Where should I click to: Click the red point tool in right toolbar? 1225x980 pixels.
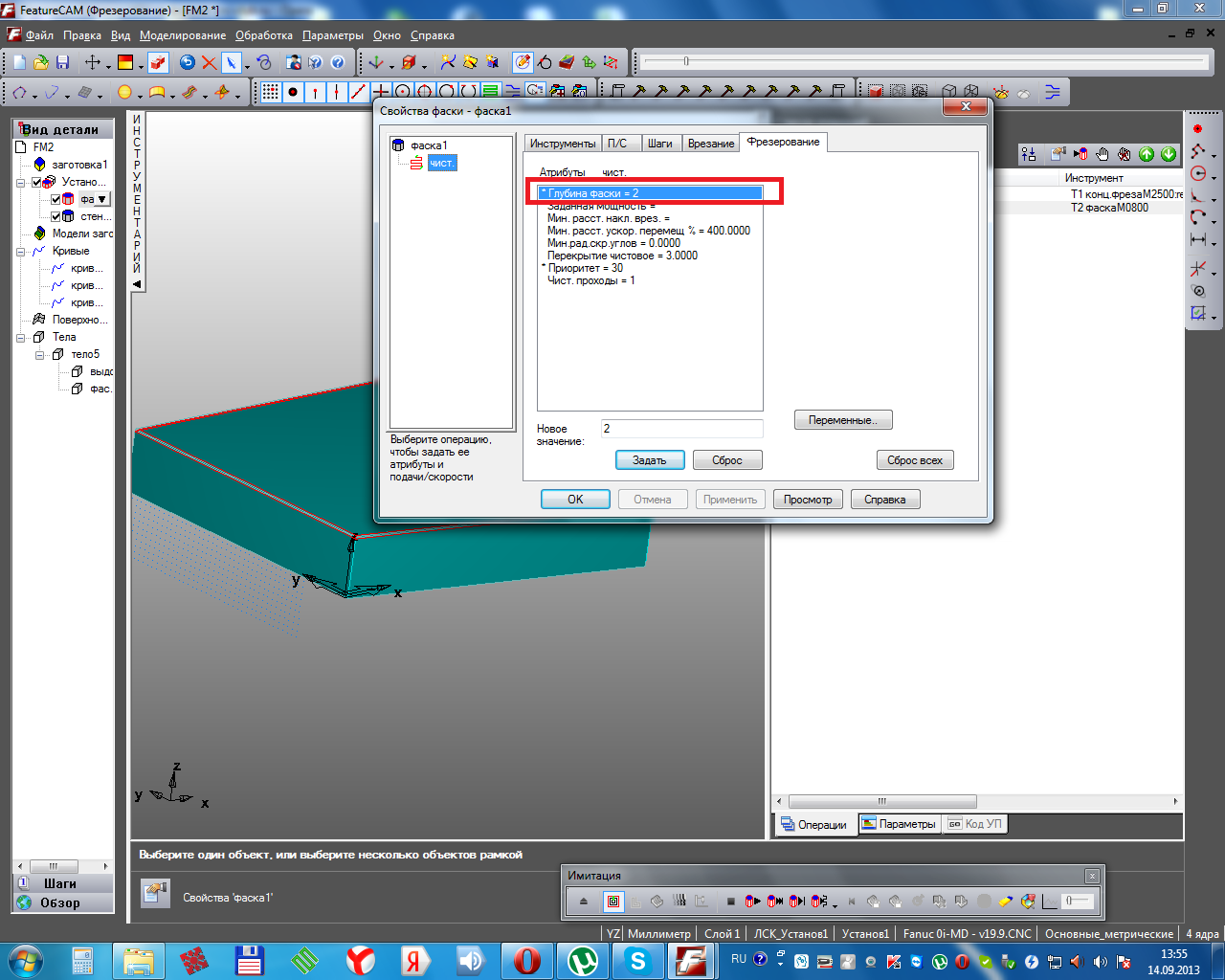pos(1197,128)
